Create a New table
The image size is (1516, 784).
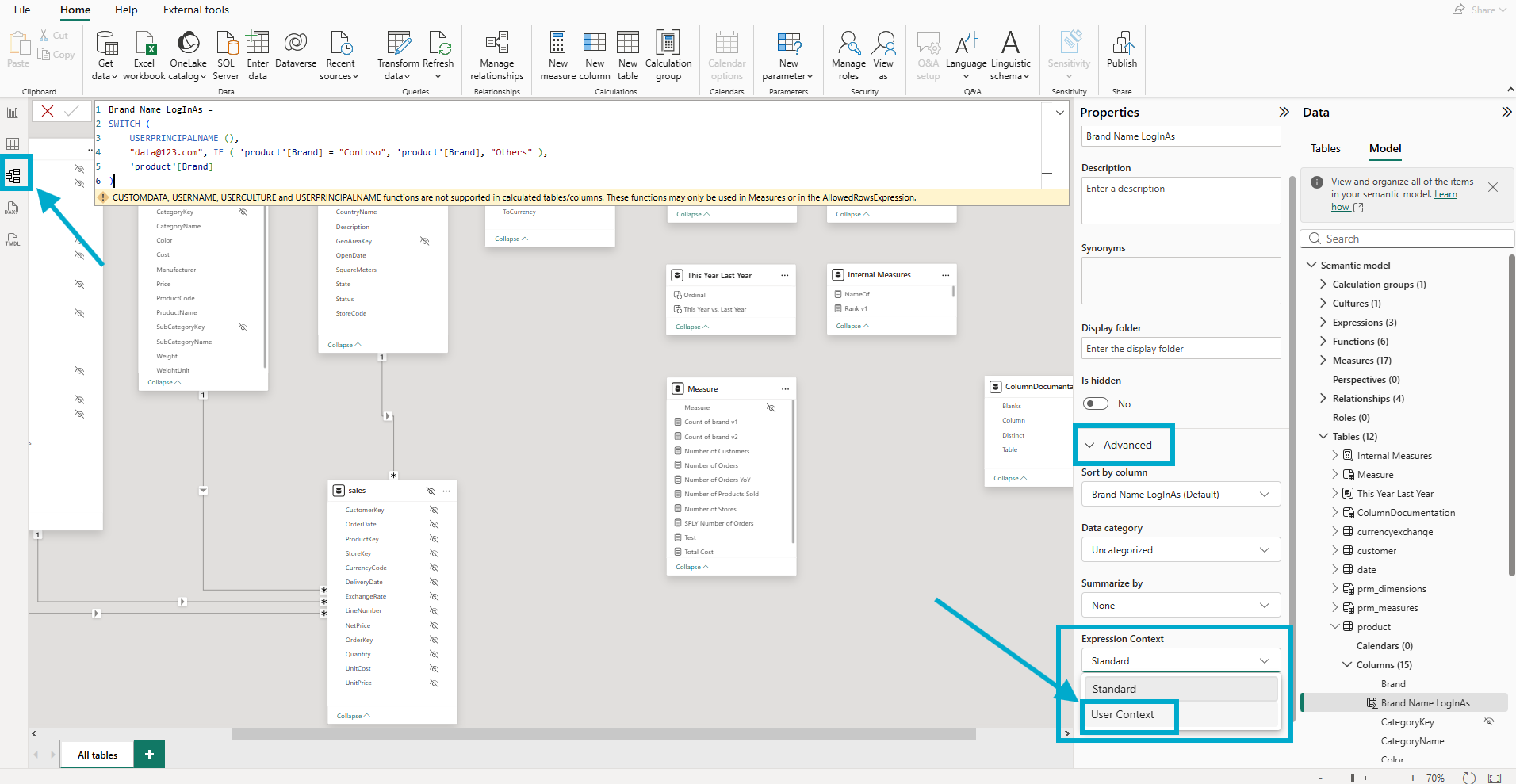[x=628, y=55]
